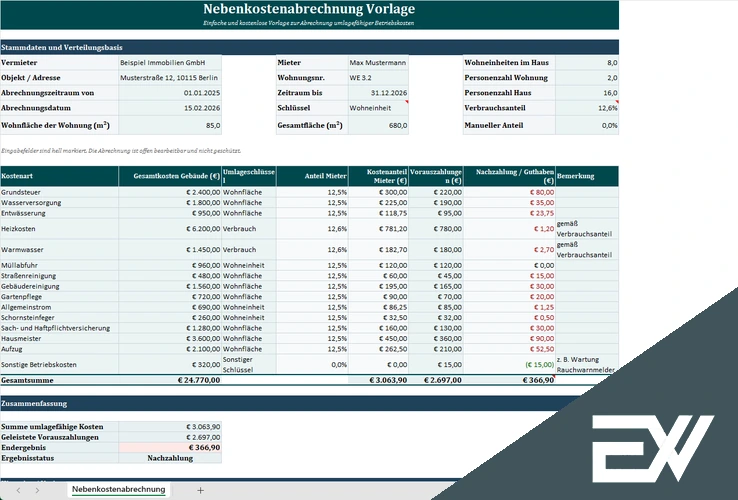Select the Vermieter value Beispiel Immobilien GmbH
The width and height of the screenshot is (738, 500).
[170, 63]
